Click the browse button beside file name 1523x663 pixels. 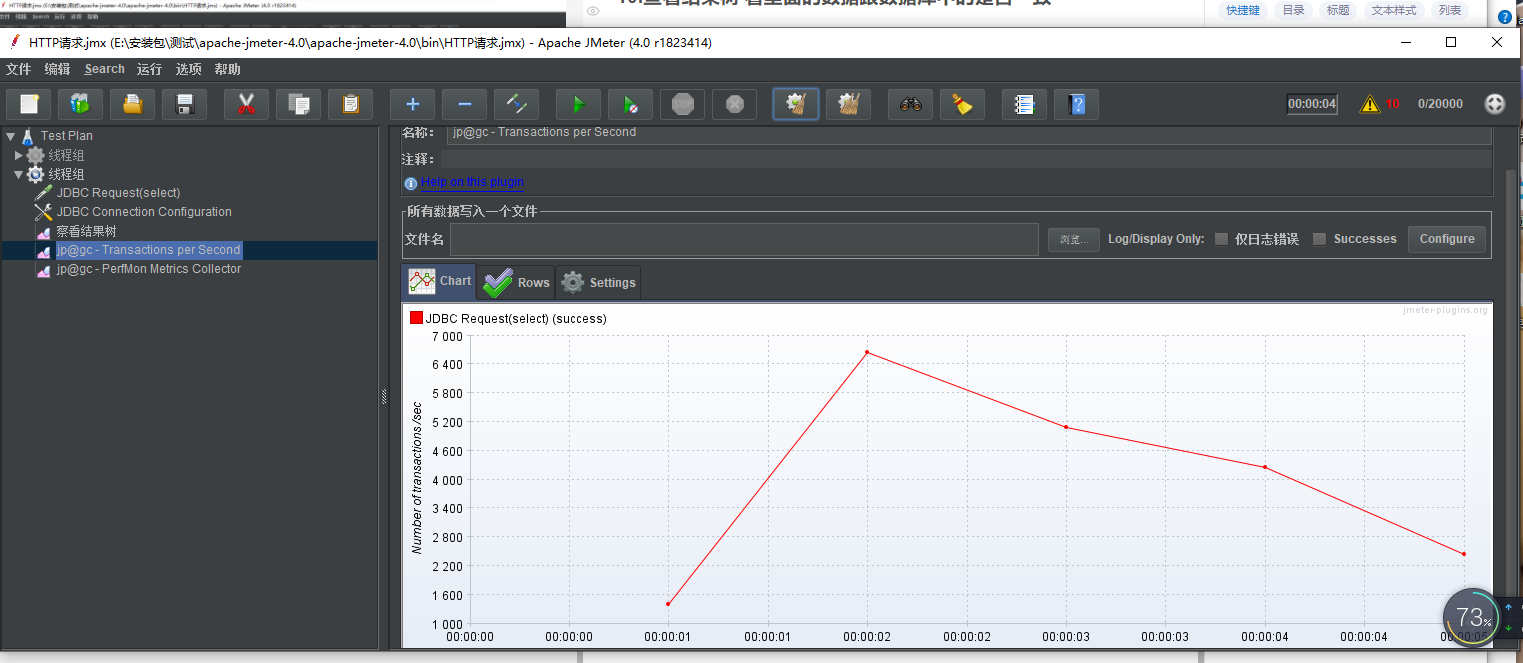pos(1074,240)
